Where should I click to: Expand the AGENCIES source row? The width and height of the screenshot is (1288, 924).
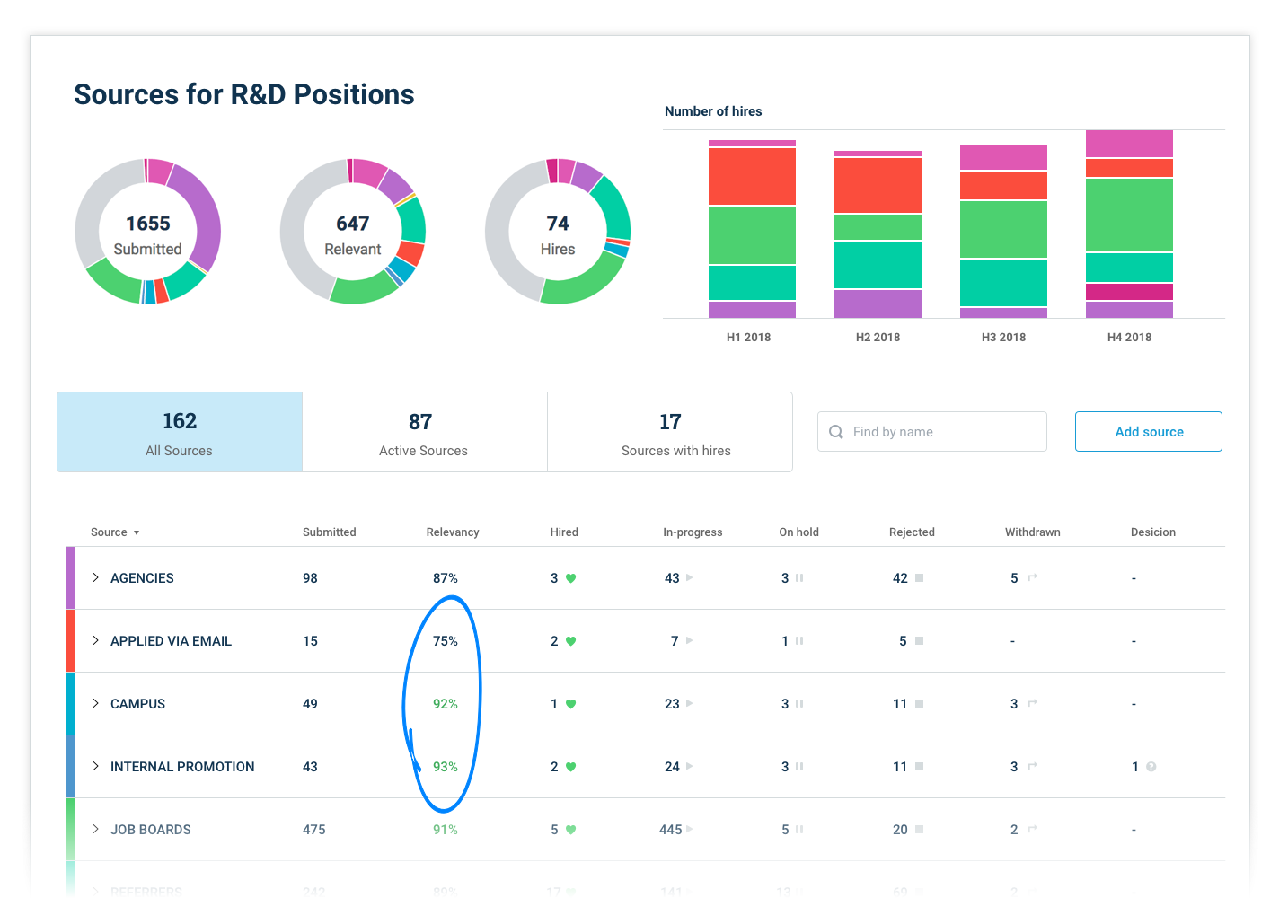(x=95, y=578)
